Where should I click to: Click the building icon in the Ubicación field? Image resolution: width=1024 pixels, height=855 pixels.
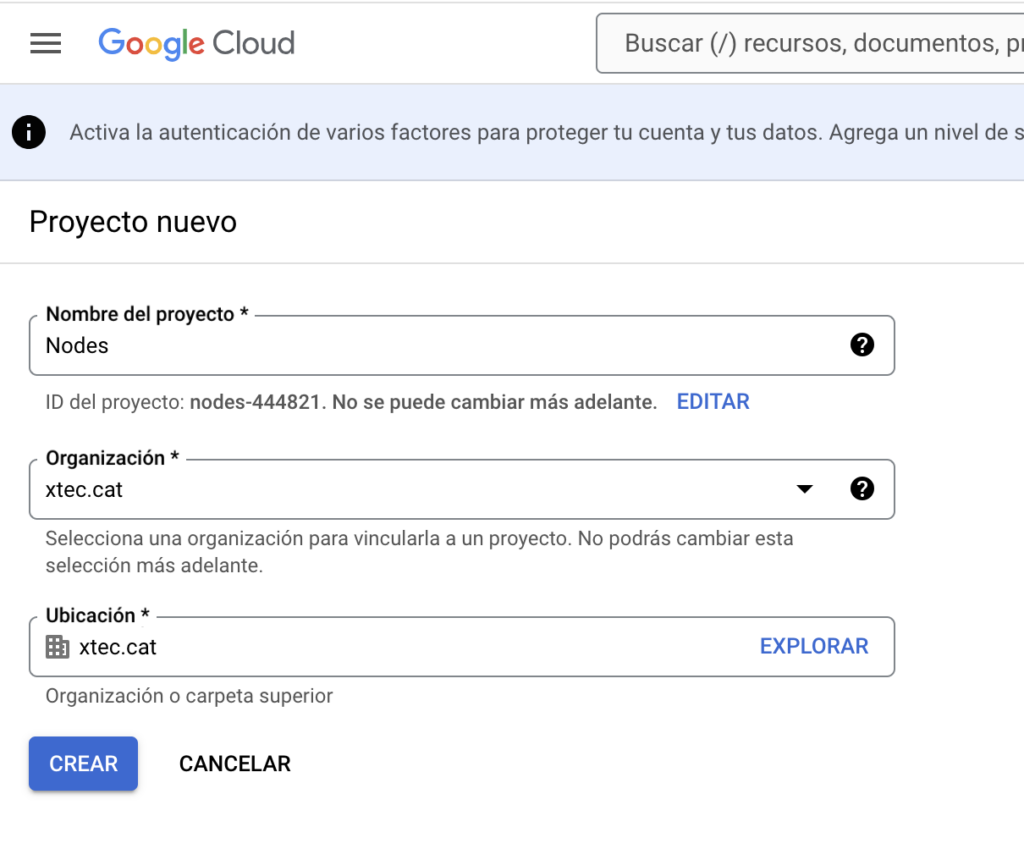coord(58,646)
